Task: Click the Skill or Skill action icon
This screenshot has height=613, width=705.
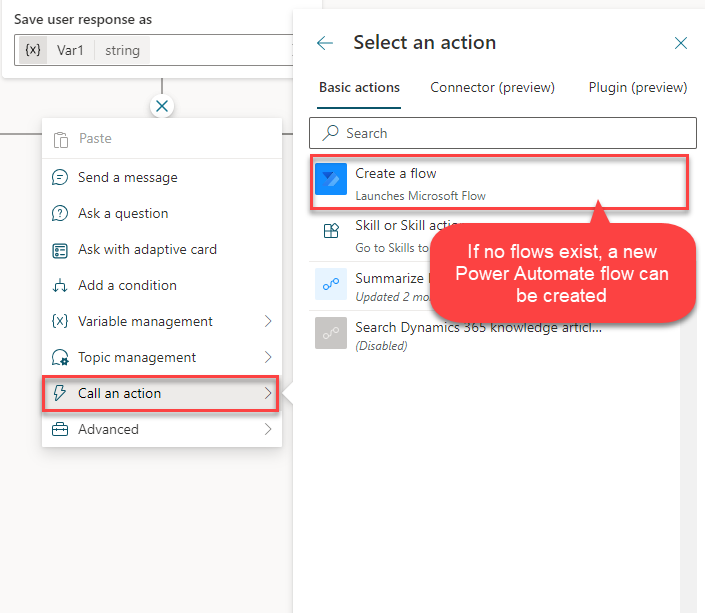Action: tap(331, 231)
